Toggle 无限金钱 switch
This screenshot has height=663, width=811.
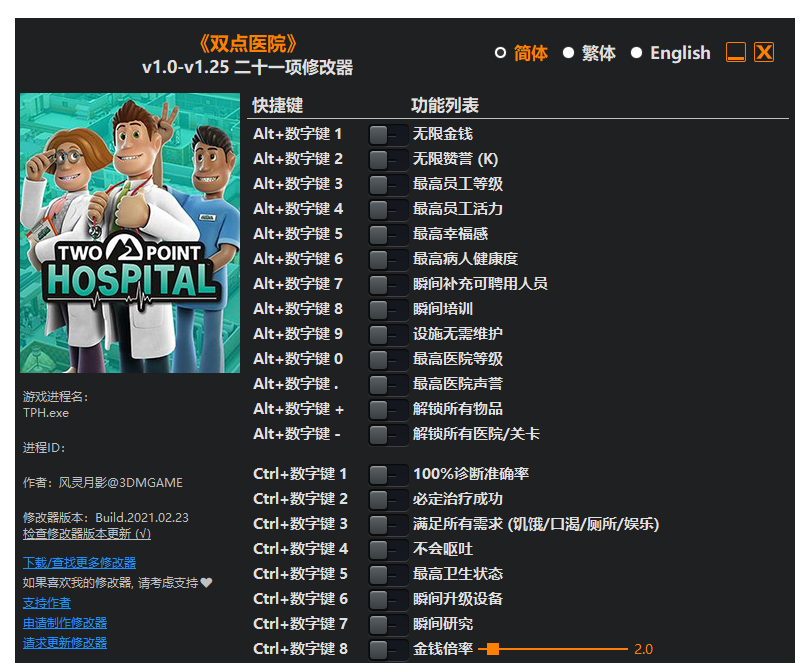pos(388,134)
